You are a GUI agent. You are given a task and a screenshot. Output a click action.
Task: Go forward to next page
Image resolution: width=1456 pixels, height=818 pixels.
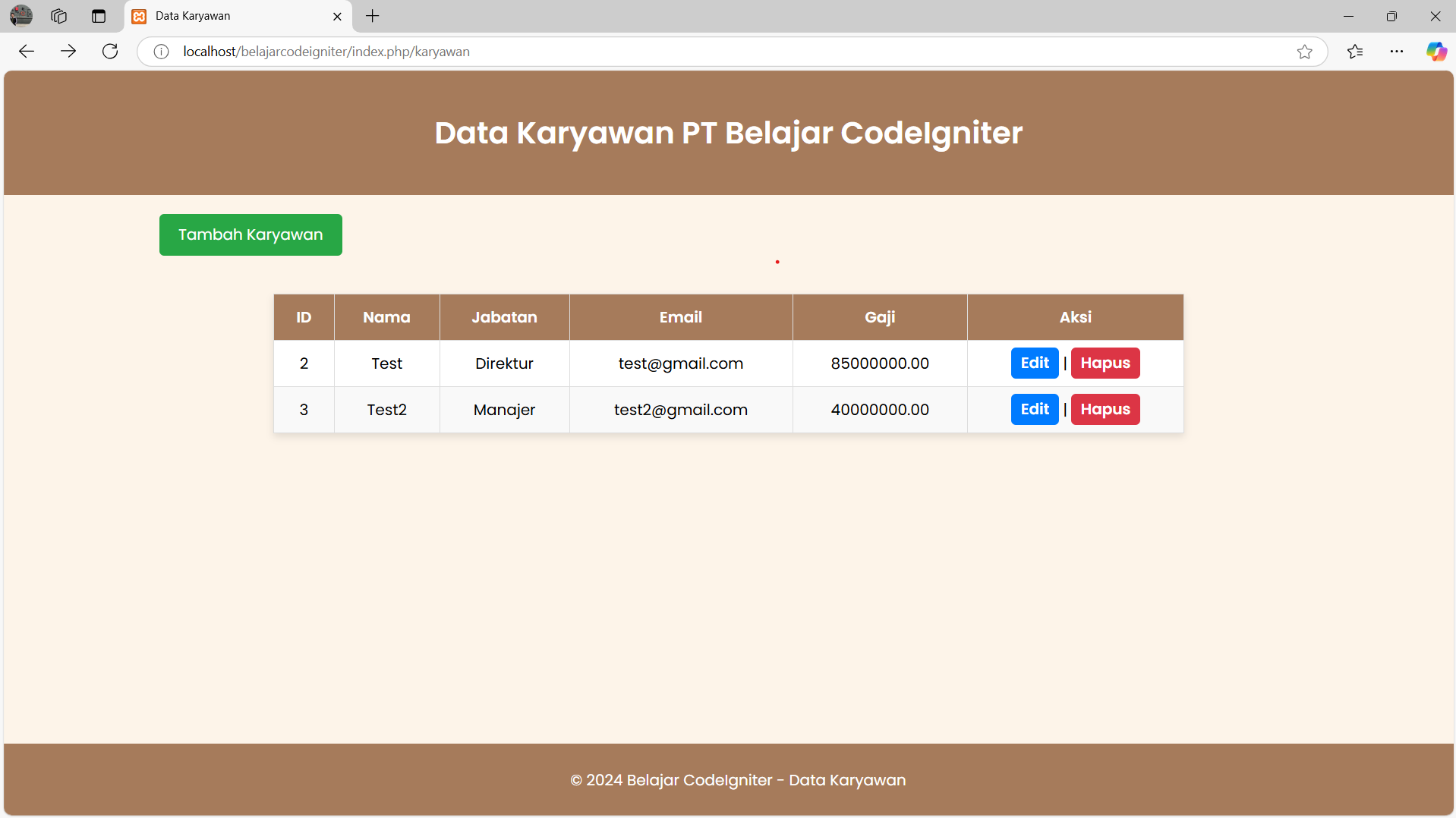click(x=68, y=52)
